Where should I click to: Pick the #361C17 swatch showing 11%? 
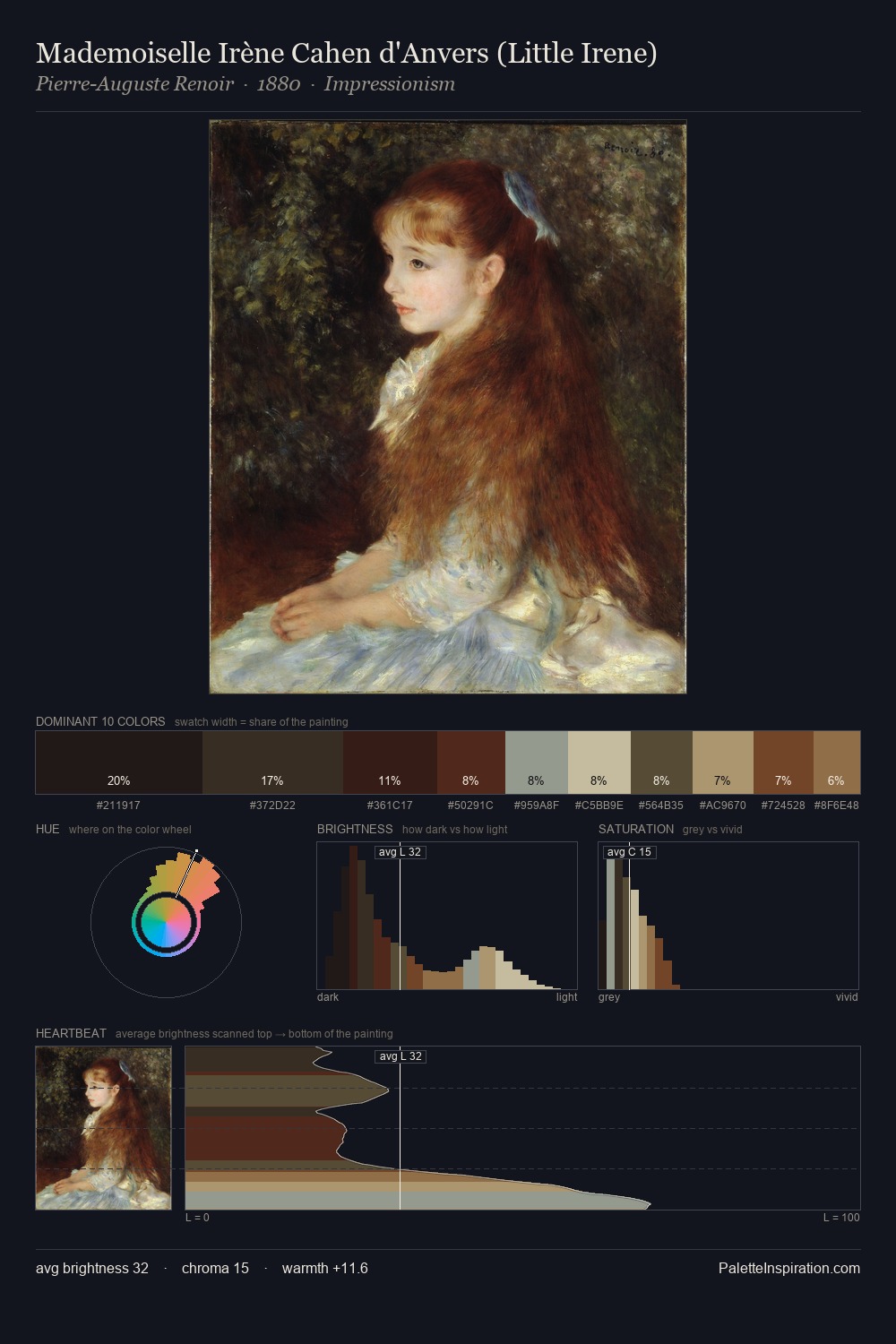click(x=390, y=762)
